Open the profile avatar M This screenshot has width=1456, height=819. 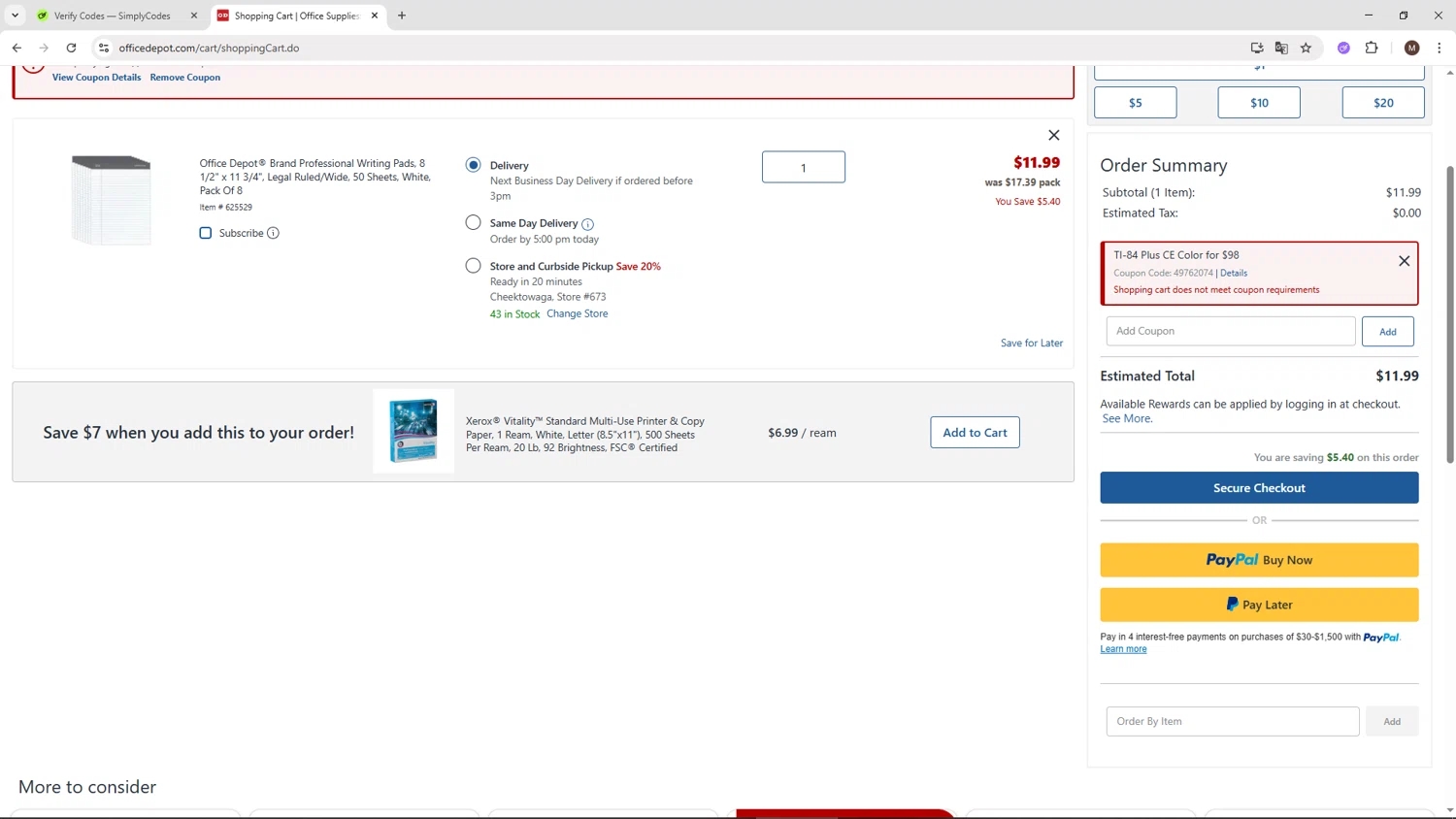1411,48
